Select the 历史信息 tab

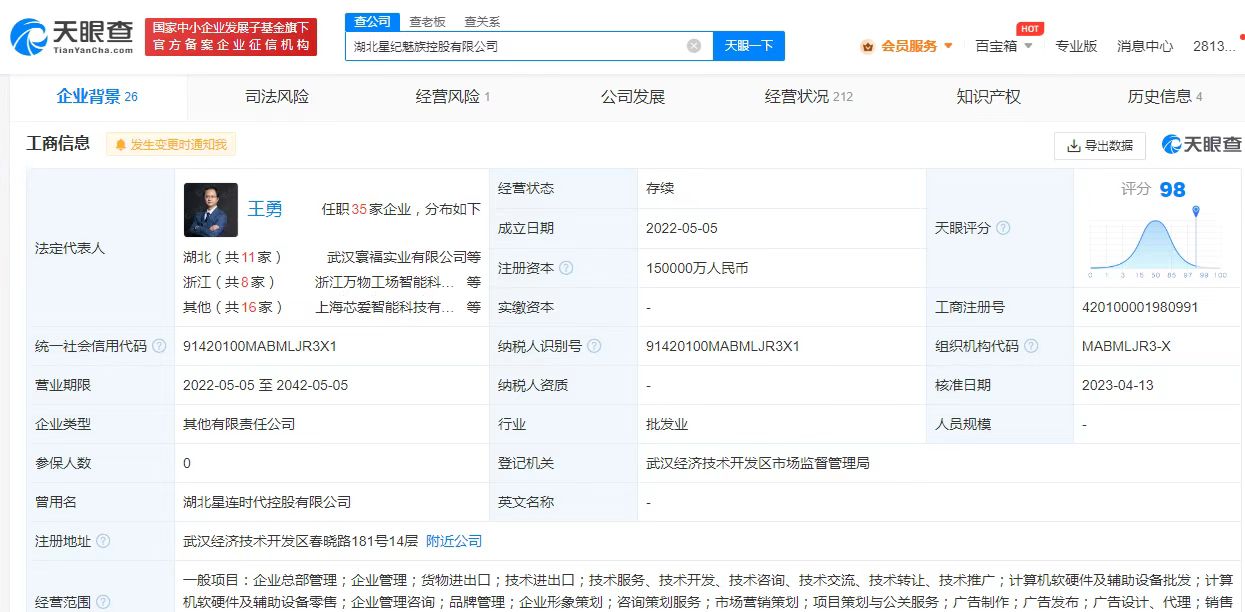(x=1165, y=97)
